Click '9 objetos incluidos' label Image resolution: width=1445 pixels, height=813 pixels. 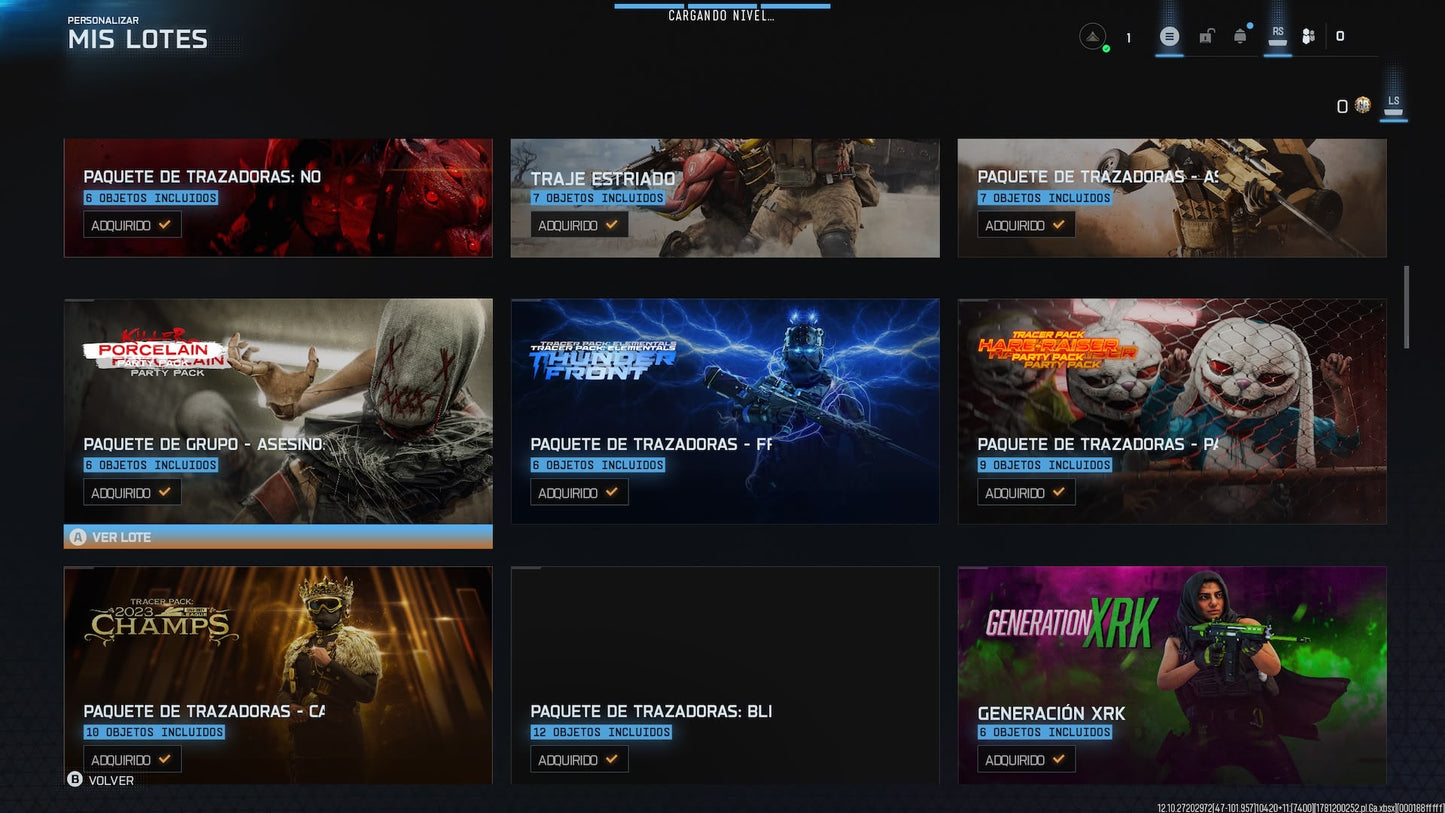1045,465
